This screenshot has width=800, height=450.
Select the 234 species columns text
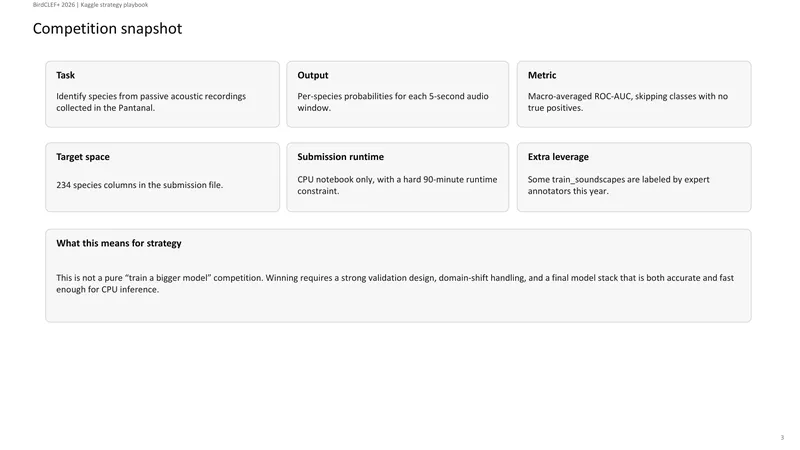139,185
